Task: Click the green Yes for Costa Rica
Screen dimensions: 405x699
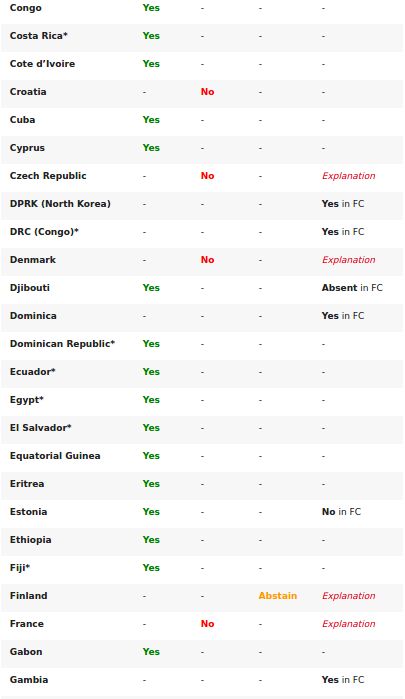Action: pos(151,36)
